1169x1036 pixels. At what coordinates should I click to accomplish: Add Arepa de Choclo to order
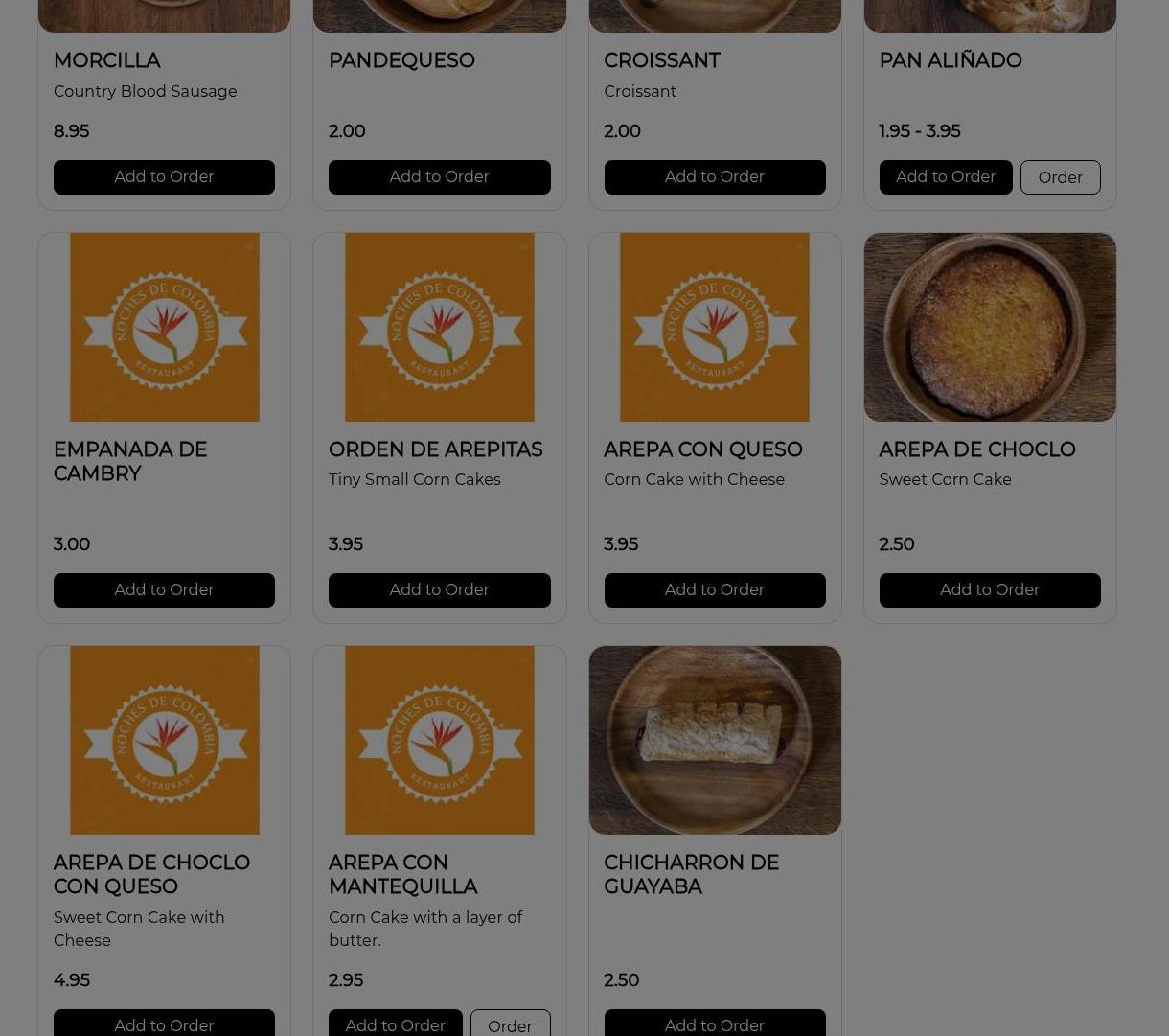(990, 590)
